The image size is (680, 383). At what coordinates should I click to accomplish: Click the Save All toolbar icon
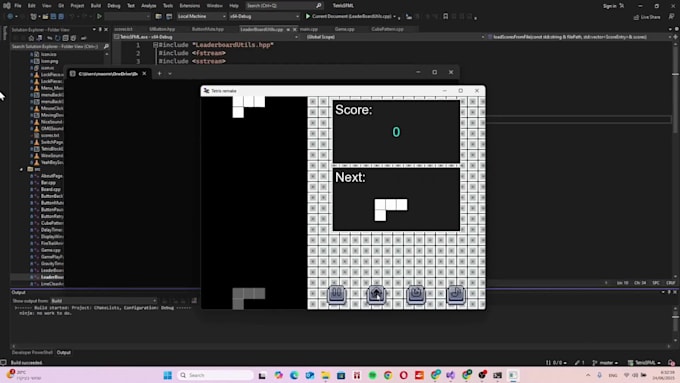(61, 16)
